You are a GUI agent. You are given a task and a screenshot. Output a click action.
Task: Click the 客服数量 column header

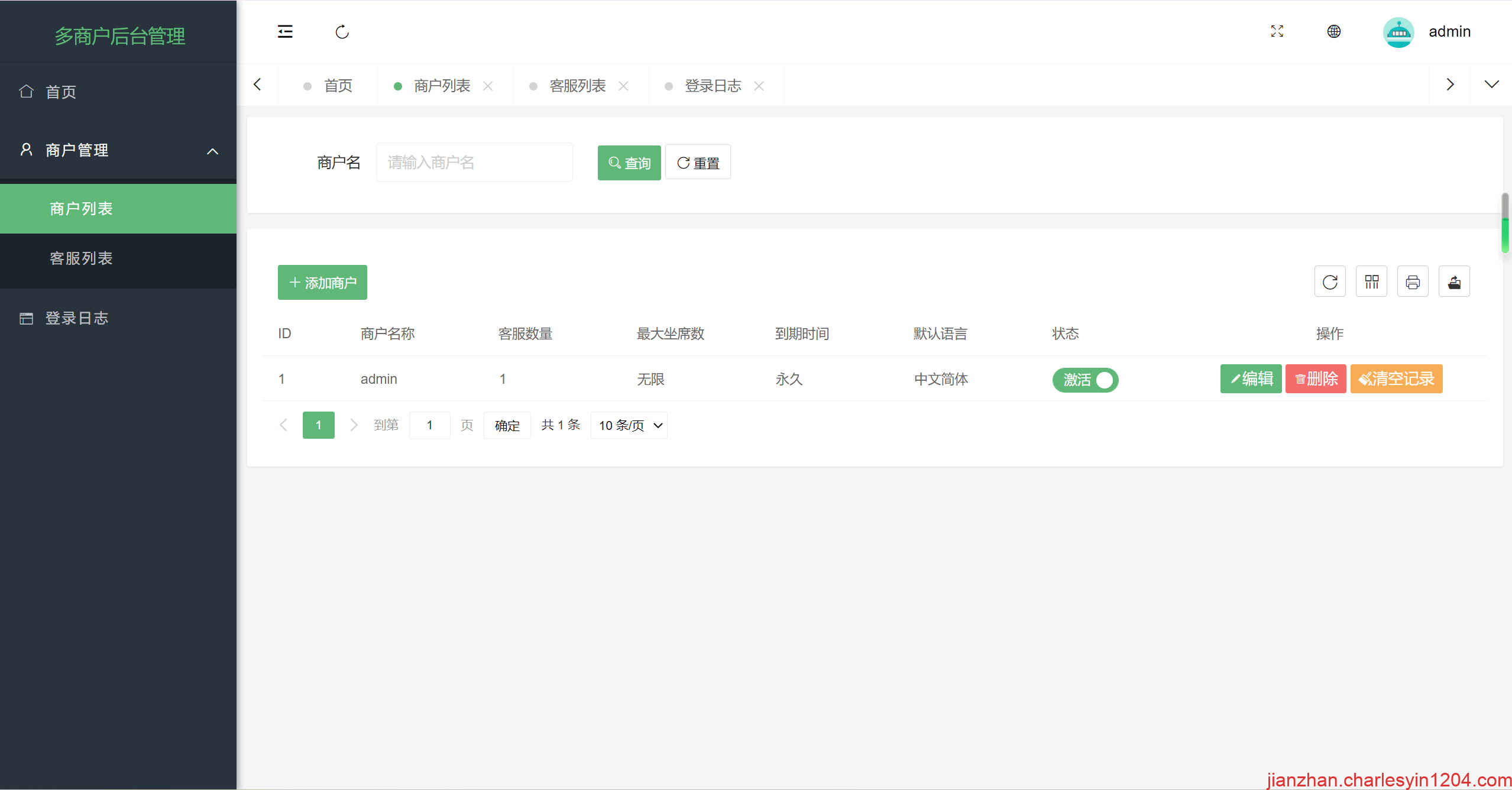point(526,334)
